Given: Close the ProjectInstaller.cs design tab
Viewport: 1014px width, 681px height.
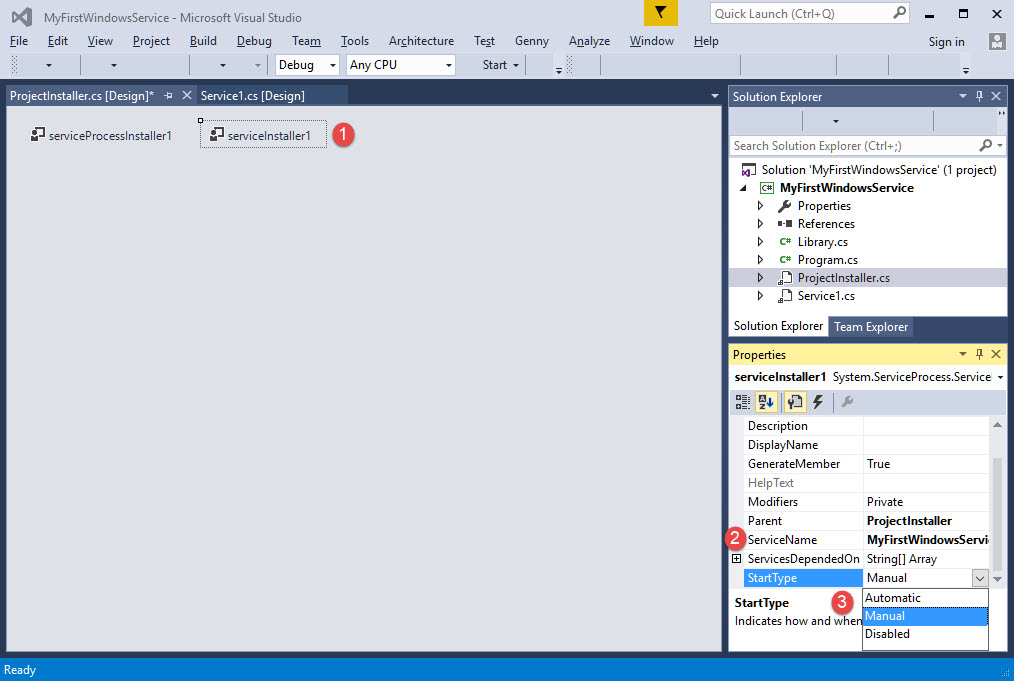Looking at the screenshot, I should pyautogui.click(x=186, y=96).
